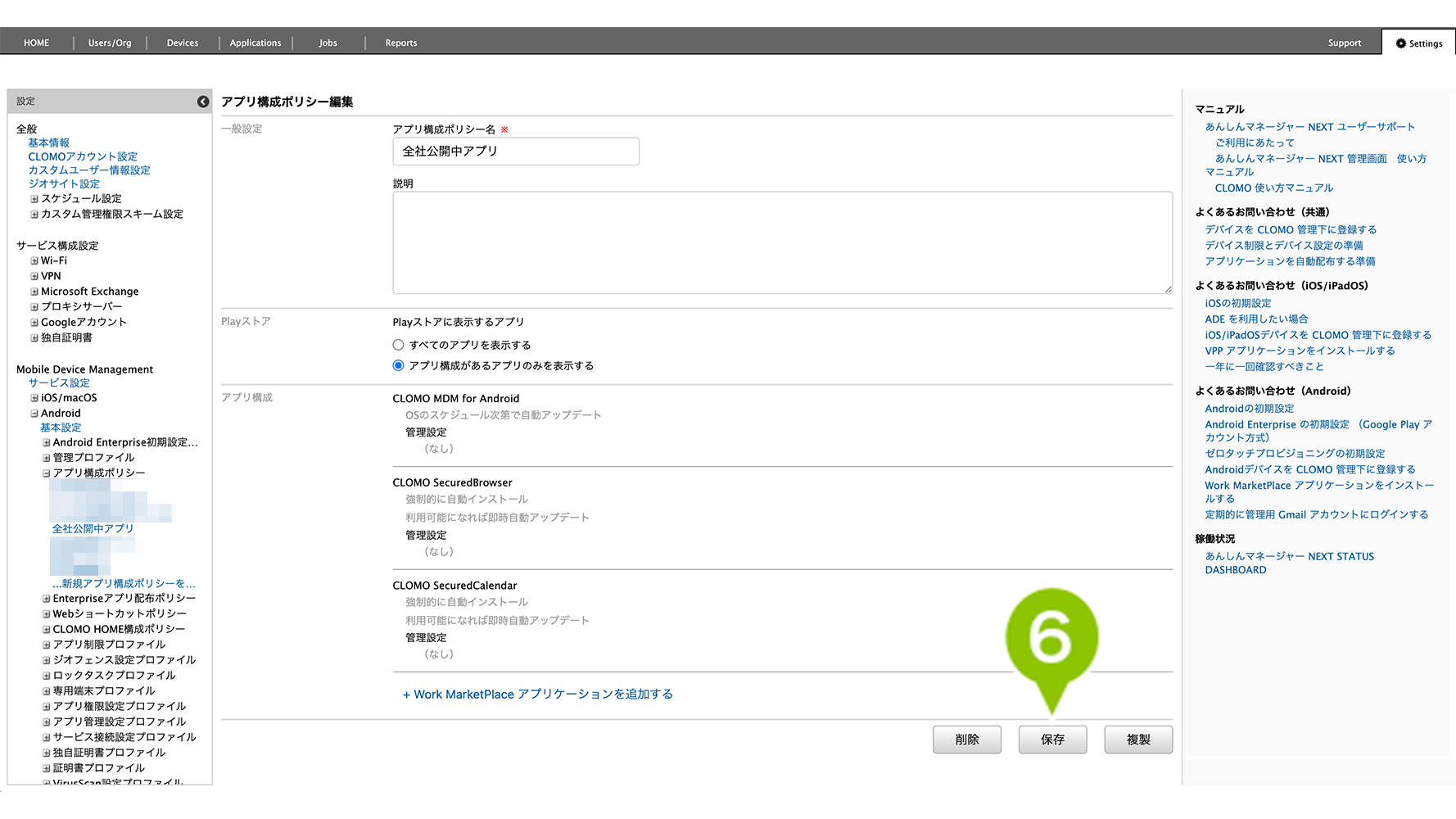Expand スケジュール設定 tree node

(x=34, y=199)
